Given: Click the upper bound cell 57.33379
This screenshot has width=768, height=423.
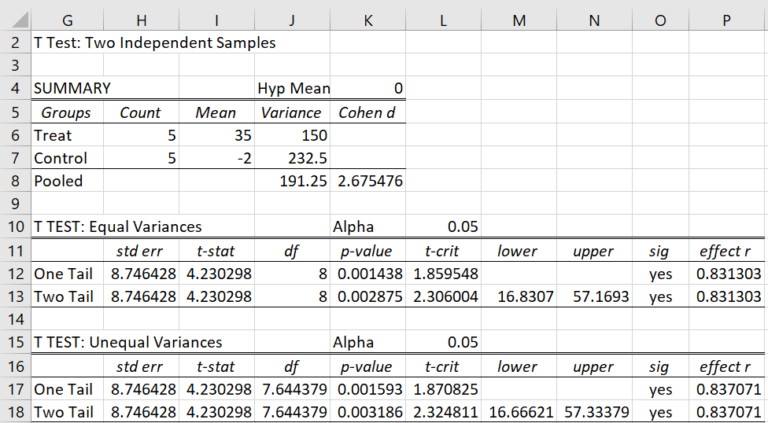Looking at the screenshot, I should [594, 411].
